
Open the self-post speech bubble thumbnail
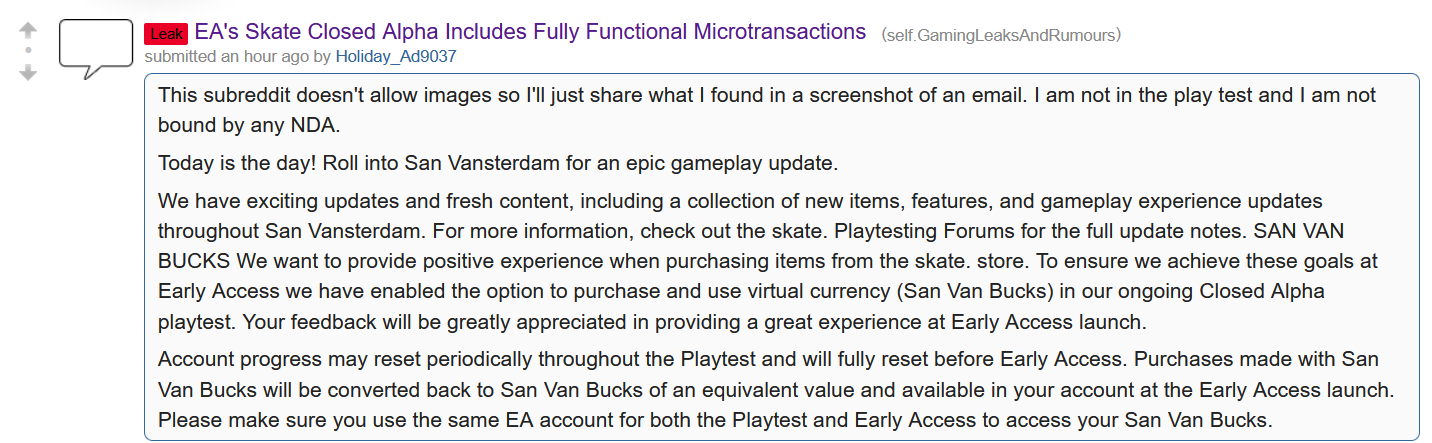(96, 49)
